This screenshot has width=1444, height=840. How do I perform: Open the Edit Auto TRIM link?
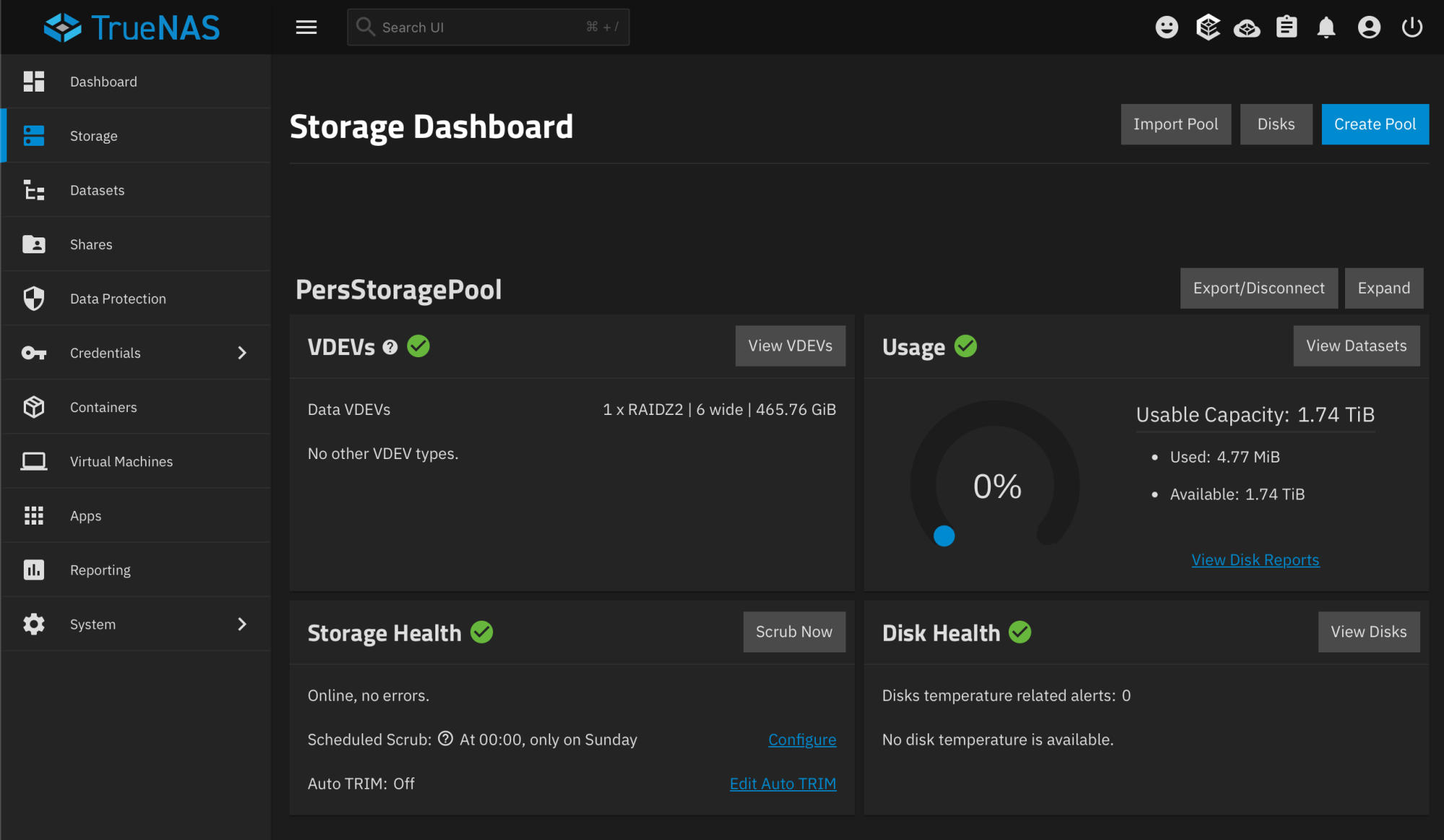(783, 784)
